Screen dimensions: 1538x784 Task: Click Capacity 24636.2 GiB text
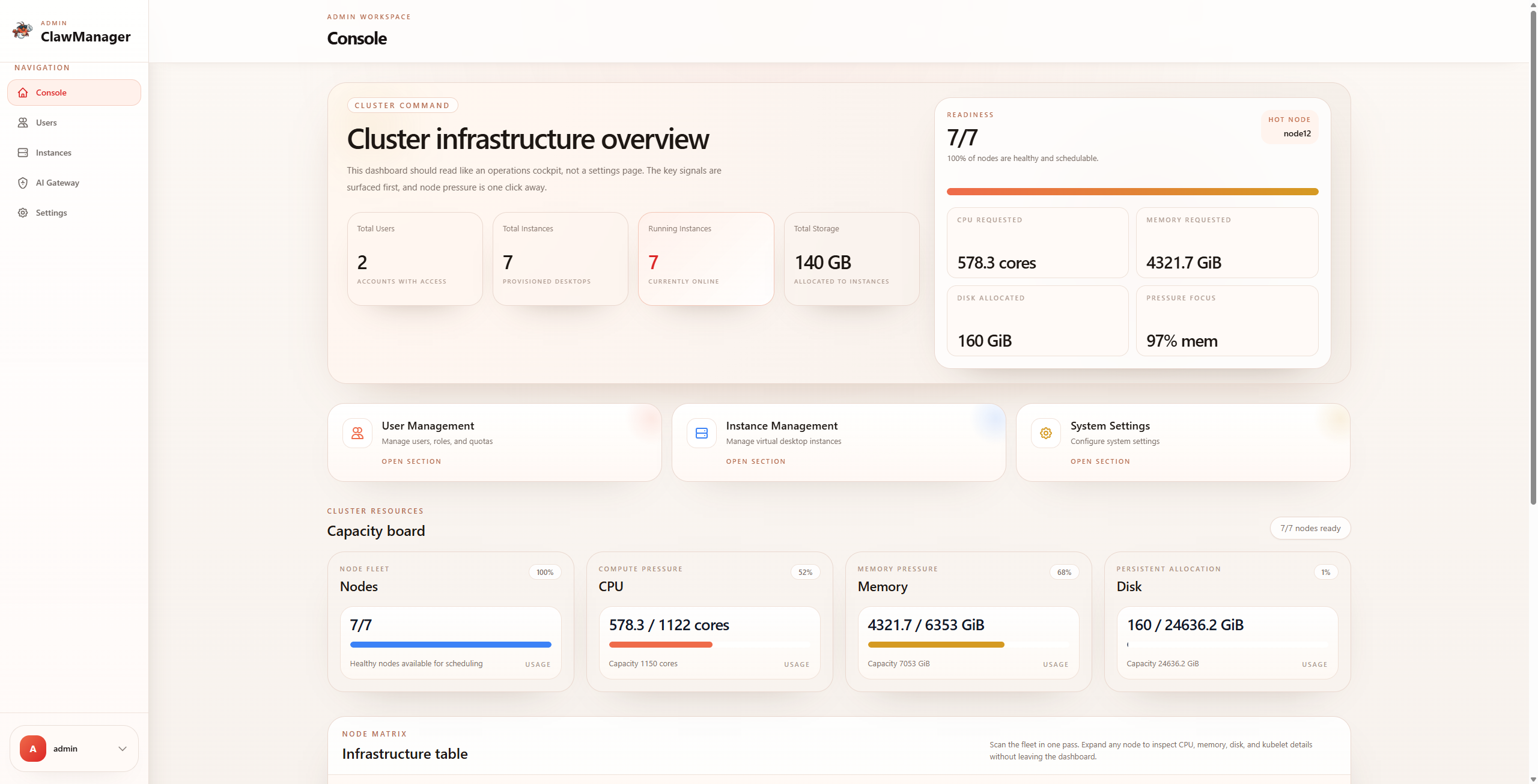[x=1163, y=663]
